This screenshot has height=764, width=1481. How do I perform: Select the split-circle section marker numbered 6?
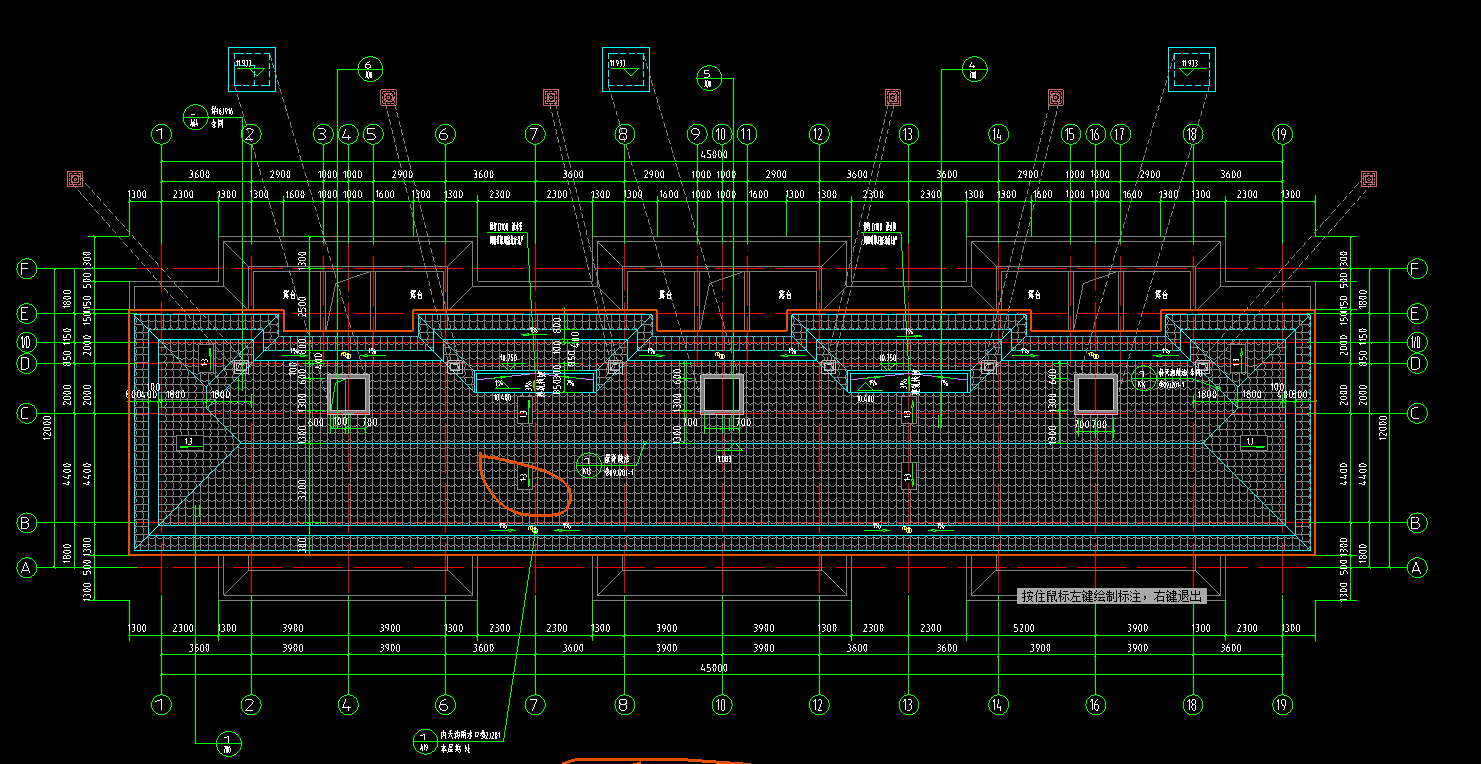[369, 69]
